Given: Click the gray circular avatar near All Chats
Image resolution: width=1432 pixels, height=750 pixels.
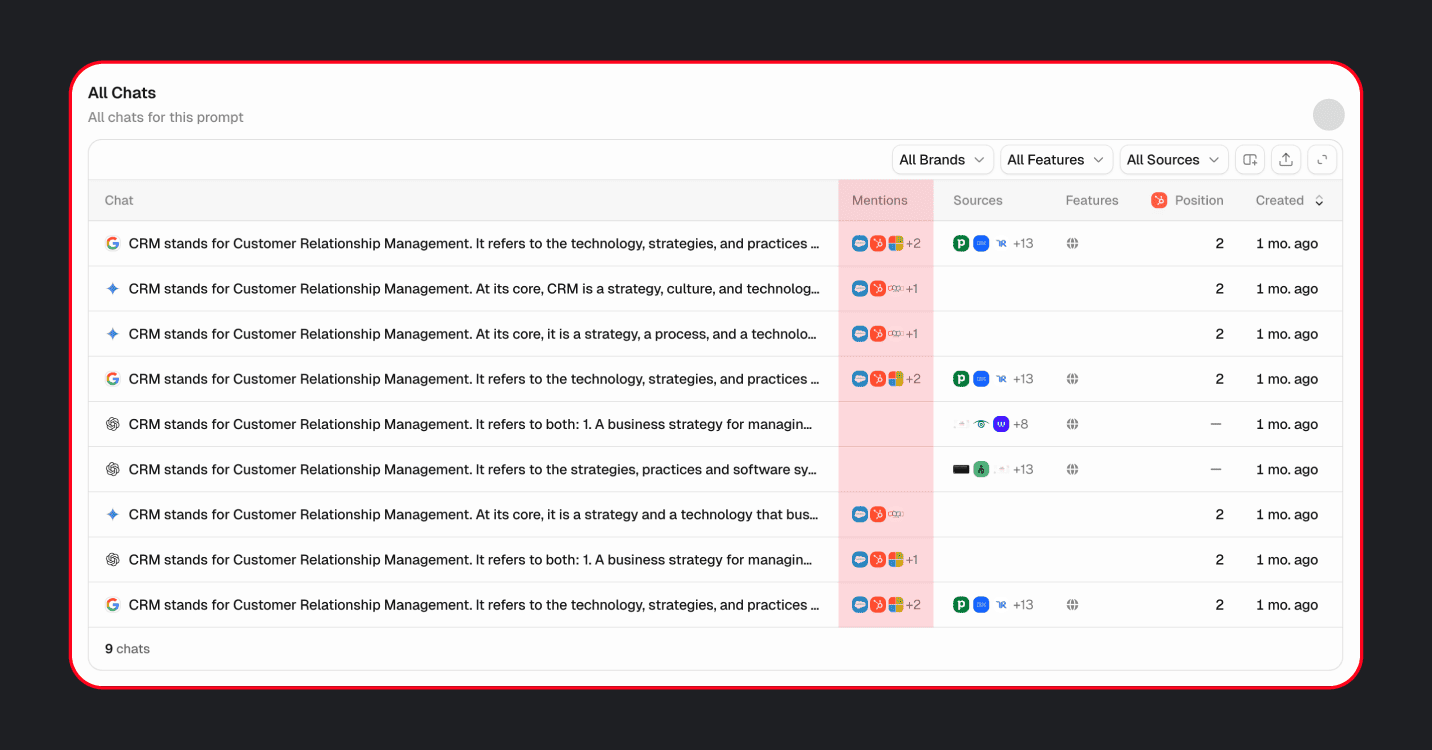Looking at the screenshot, I should 1329,114.
